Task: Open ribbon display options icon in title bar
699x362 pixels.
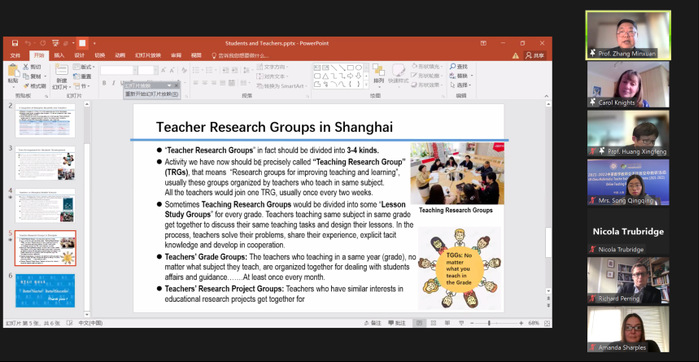Action: 483,43
